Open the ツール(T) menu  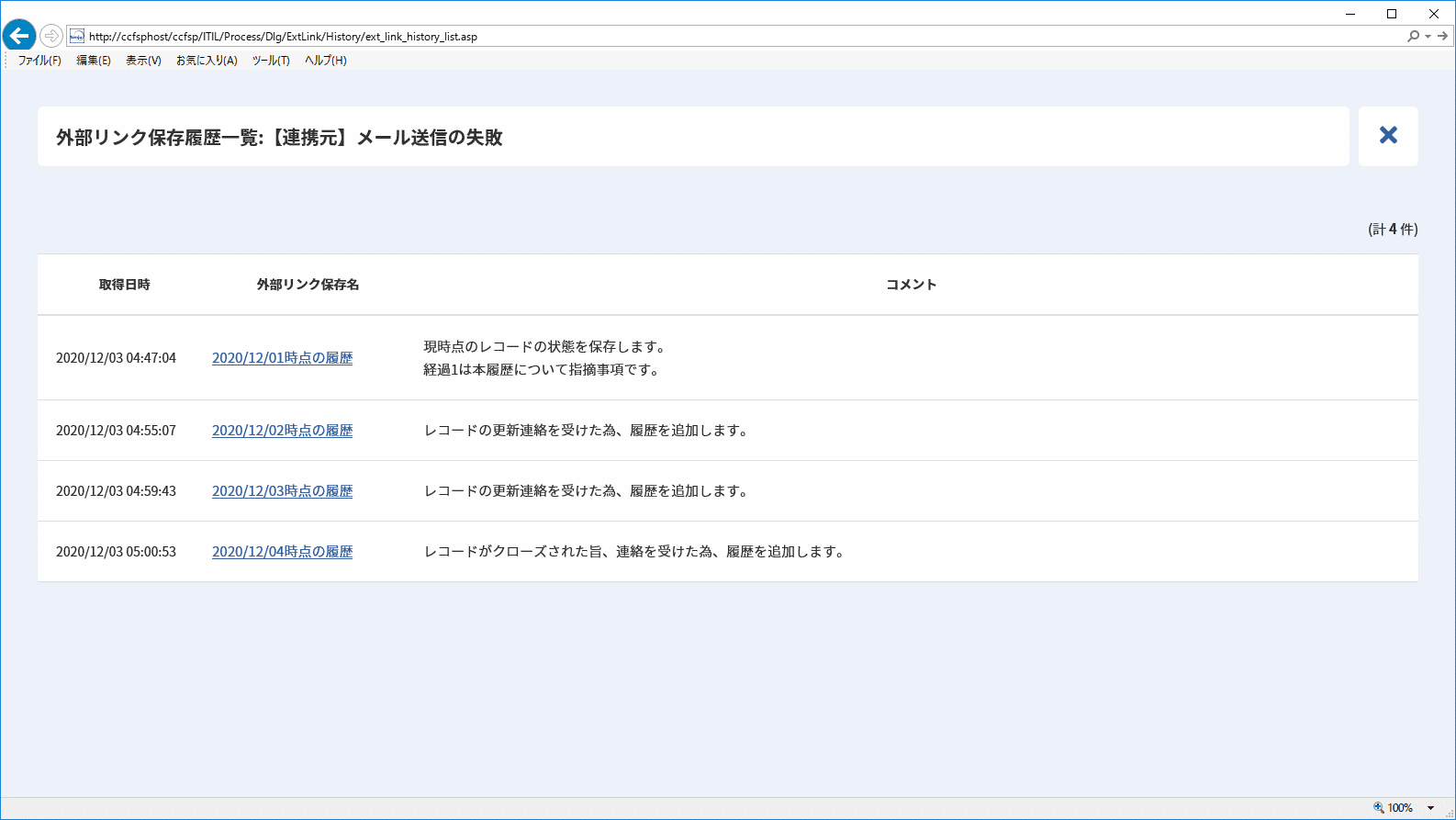coord(271,61)
